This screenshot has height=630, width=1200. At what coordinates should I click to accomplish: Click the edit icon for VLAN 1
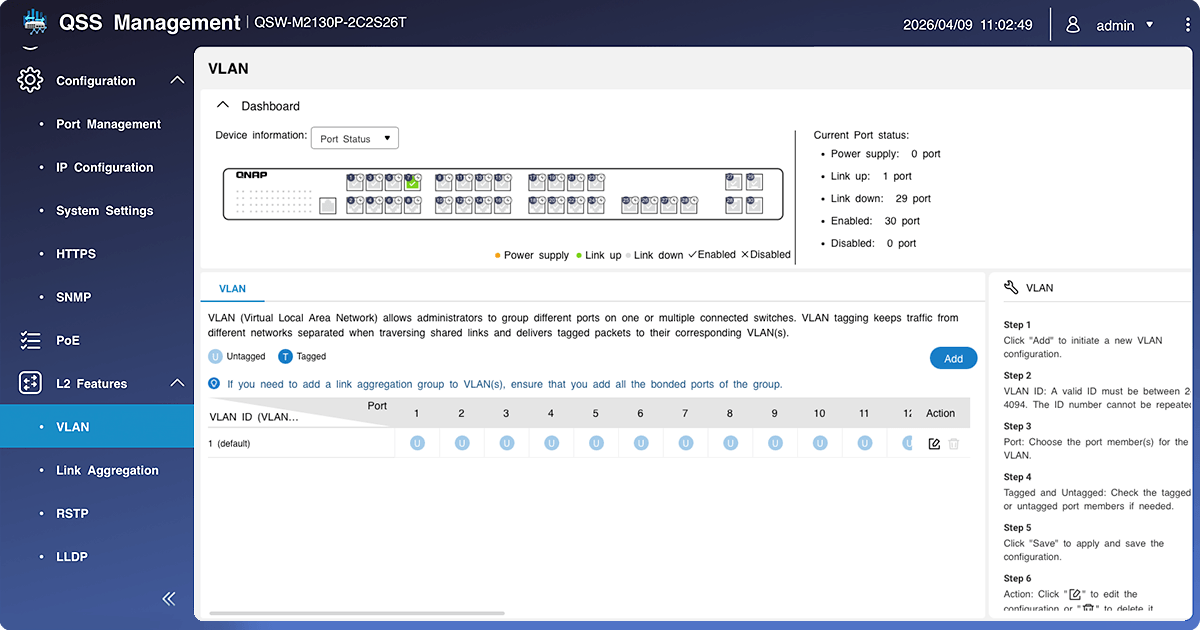pos(934,443)
